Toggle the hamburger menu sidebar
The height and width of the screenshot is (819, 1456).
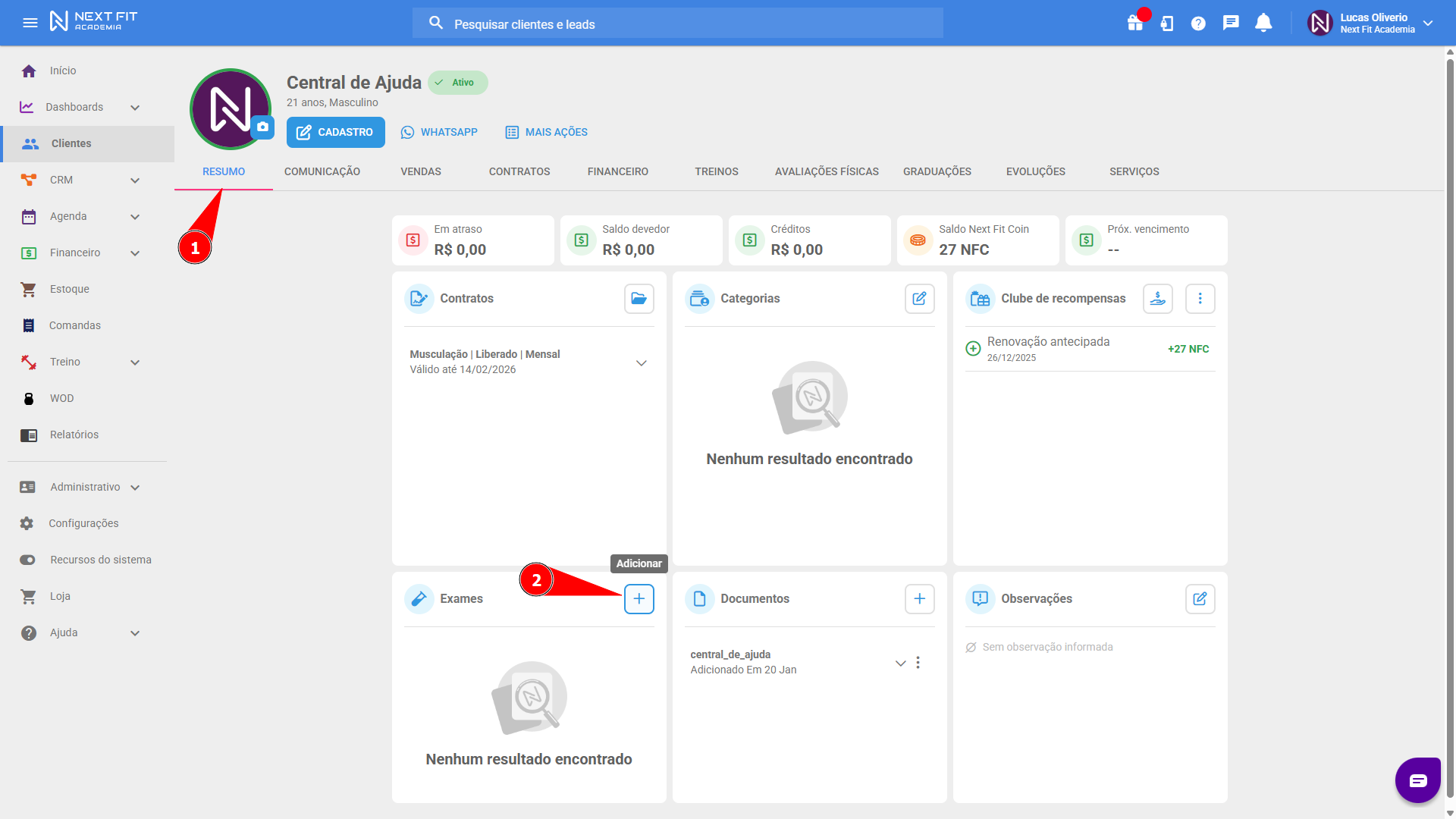click(30, 23)
